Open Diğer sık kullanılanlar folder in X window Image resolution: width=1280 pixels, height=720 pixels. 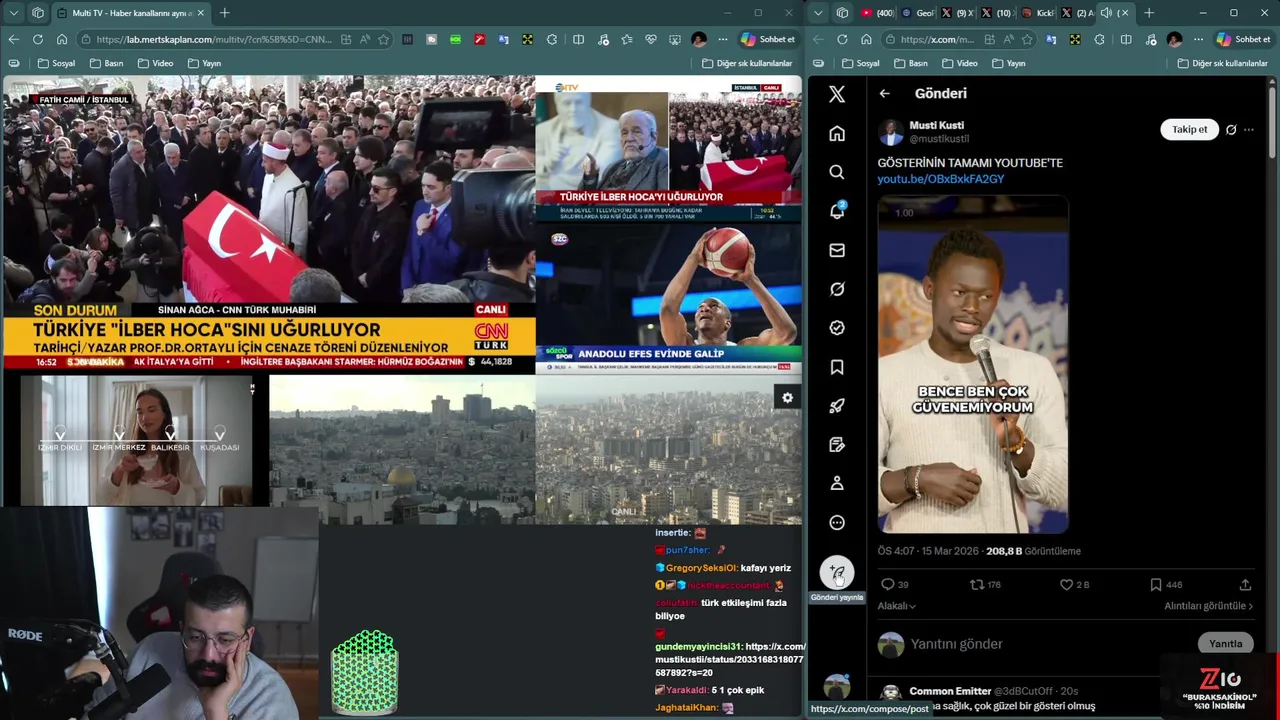tap(1222, 63)
